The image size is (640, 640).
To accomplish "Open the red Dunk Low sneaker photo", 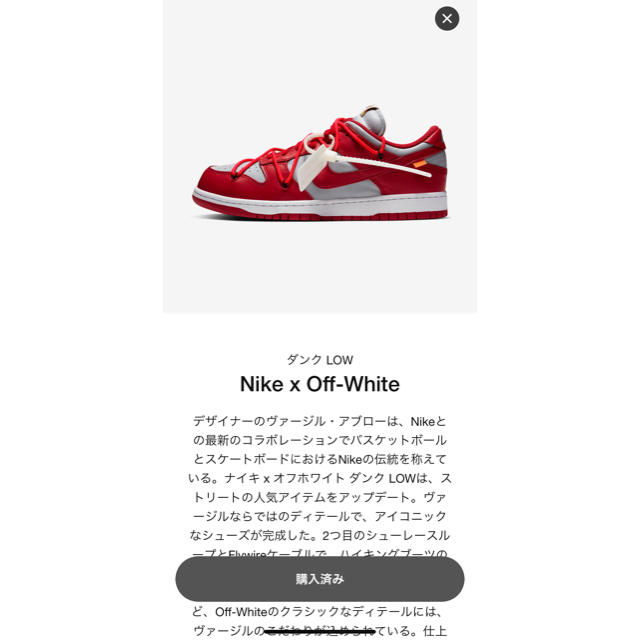I will [x=320, y=163].
